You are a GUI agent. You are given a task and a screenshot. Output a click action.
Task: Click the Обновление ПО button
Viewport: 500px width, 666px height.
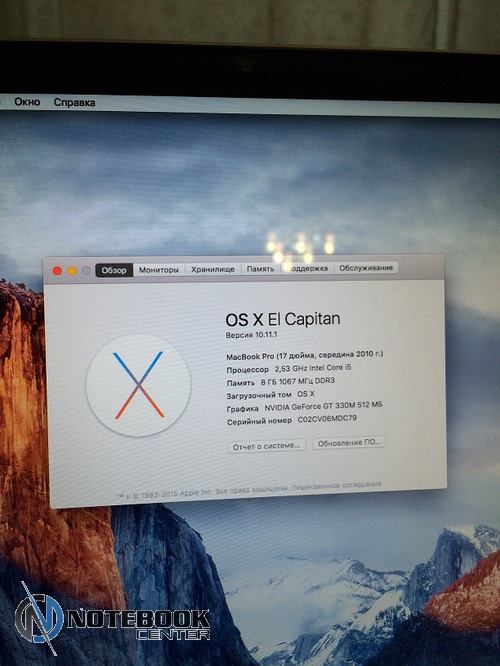click(349, 443)
